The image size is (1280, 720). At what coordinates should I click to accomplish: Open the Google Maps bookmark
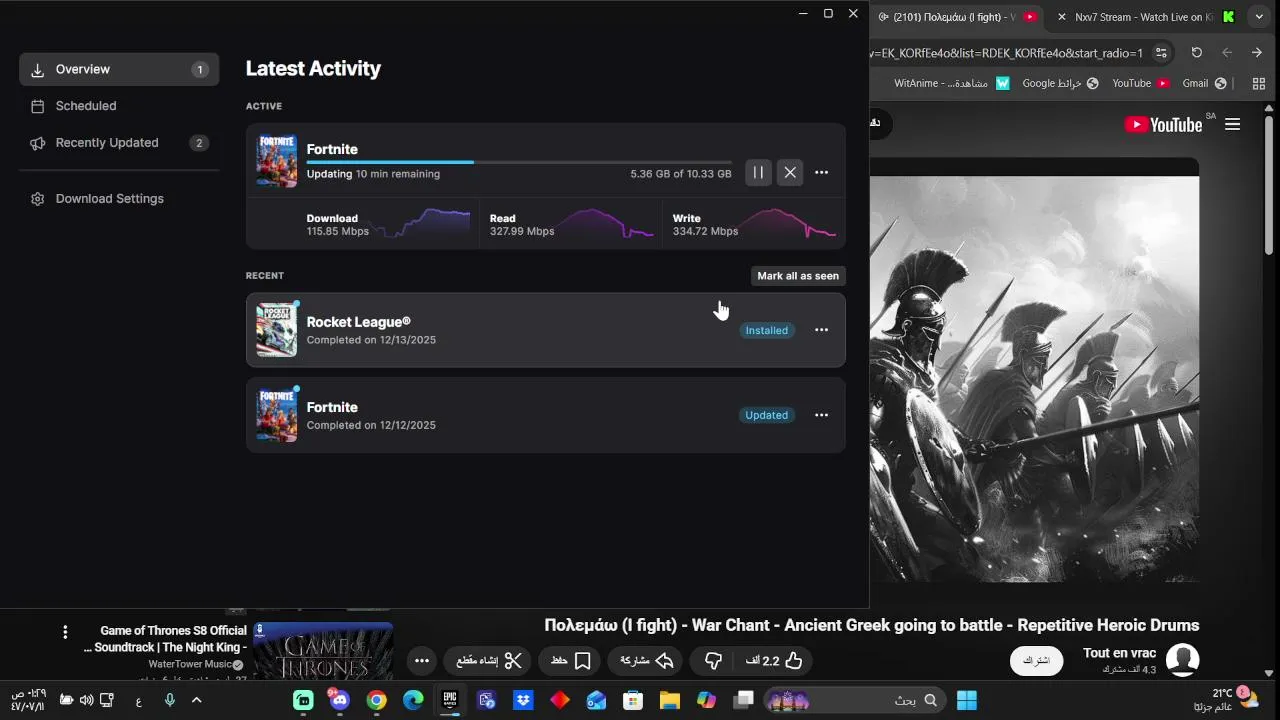[1060, 83]
